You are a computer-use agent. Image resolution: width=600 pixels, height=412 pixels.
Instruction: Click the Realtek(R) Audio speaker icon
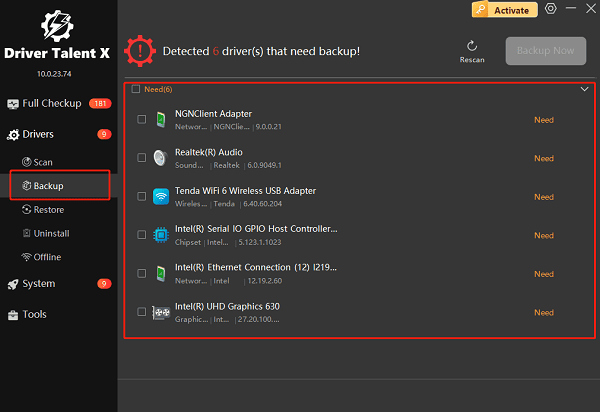[x=161, y=158]
